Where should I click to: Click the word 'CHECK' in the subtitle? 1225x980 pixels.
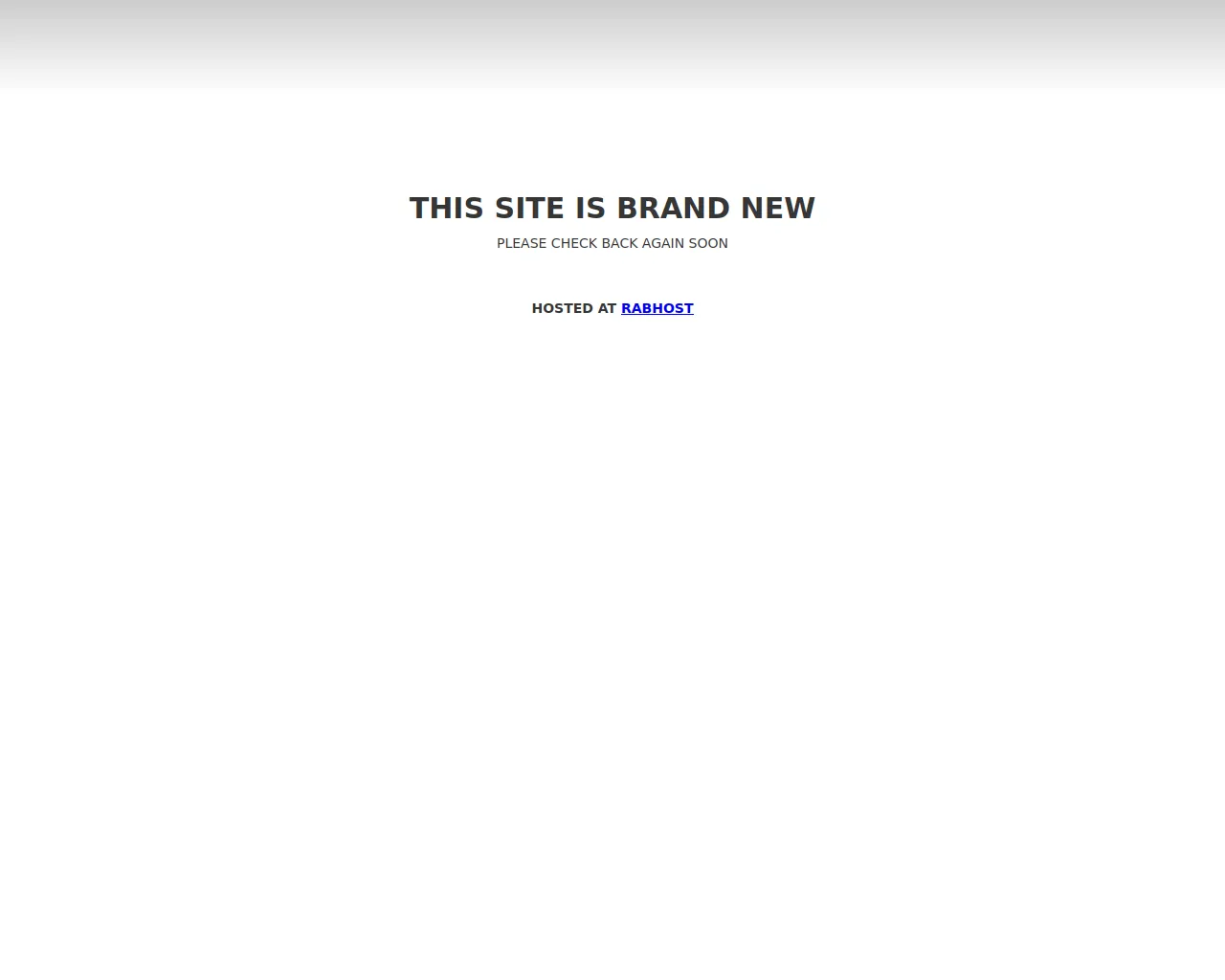[x=574, y=243]
